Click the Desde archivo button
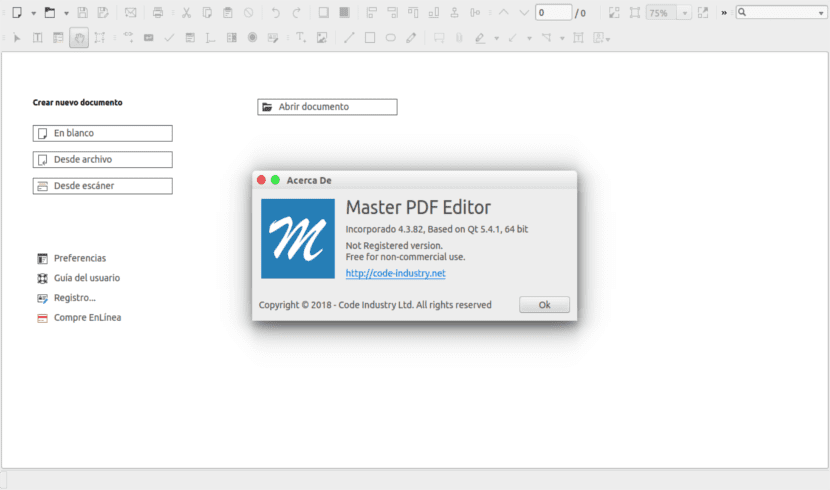Viewport: 830px width, 490px height. 103,160
